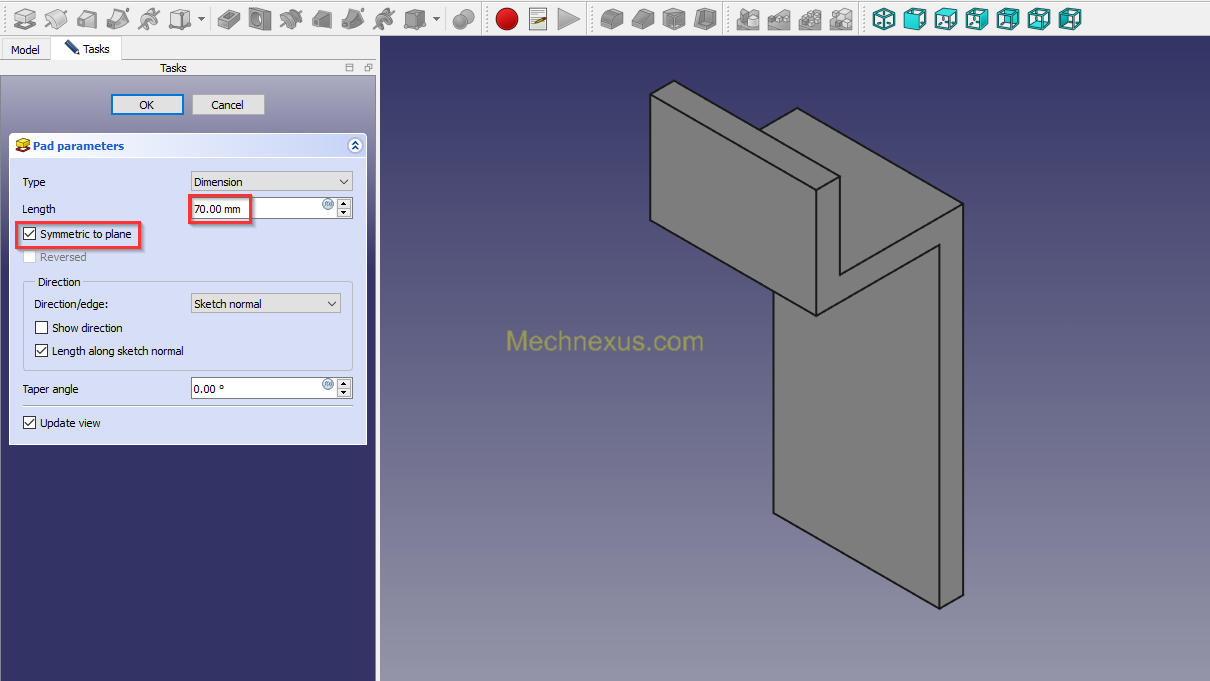Click the Additive primitive cube icon
Screen dimensions: 1210x681
pyautogui.click(x=180, y=18)
